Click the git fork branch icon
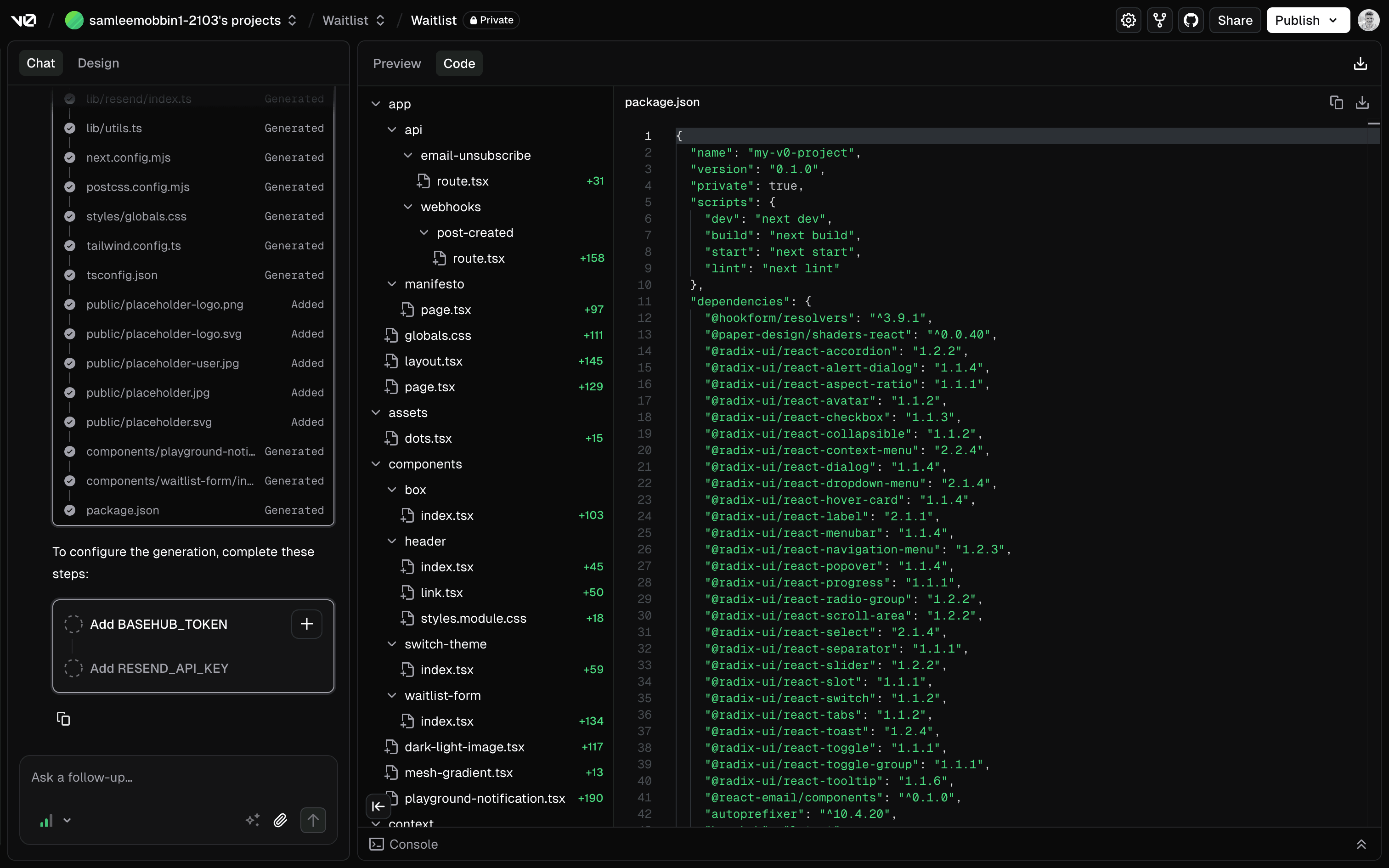 coord(1159,21)
